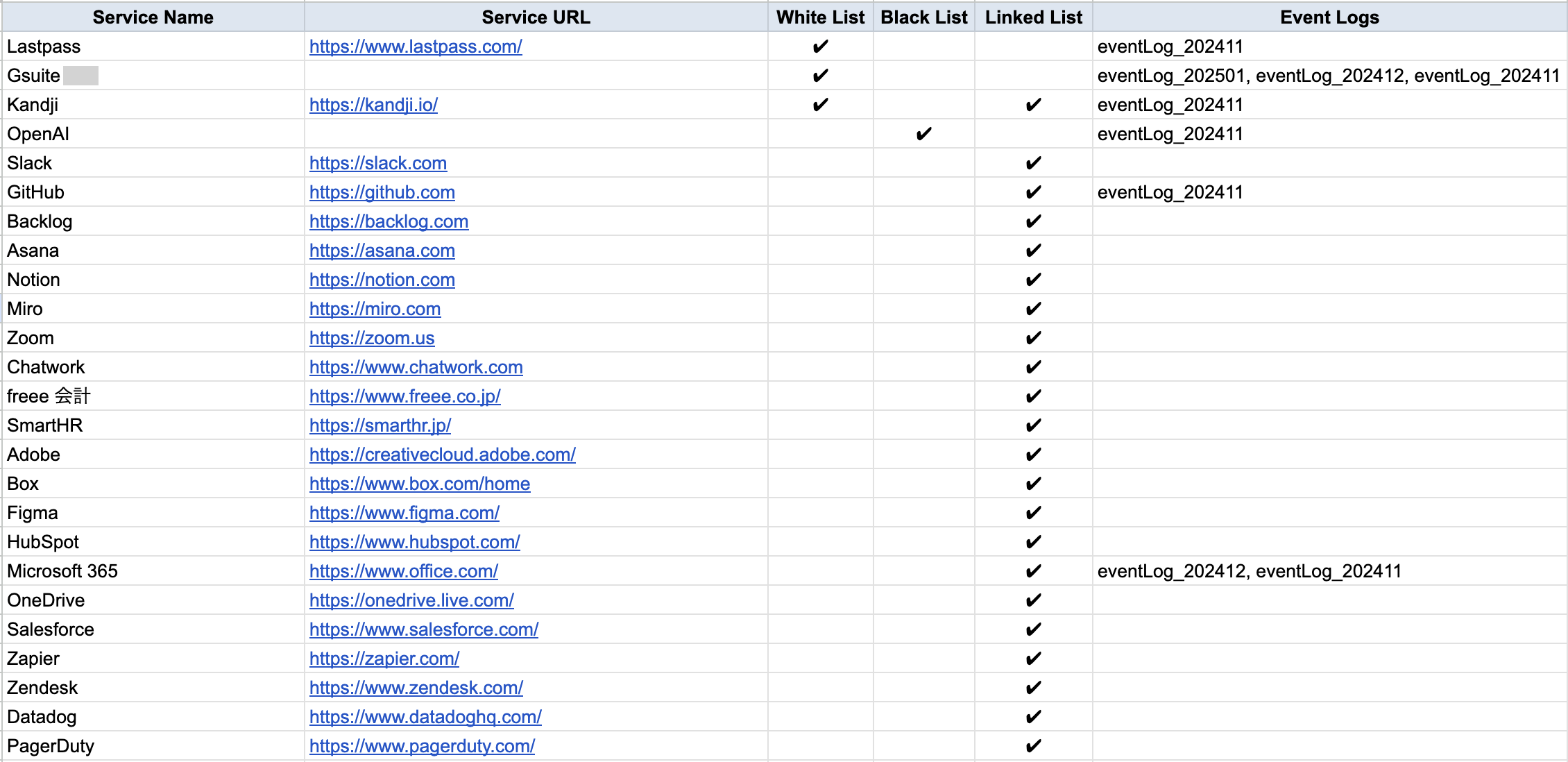Select the empty OpenAI Service URL cell
Image resolution: width=1568 pixels, height=762 pixels.
pos(536,134)
